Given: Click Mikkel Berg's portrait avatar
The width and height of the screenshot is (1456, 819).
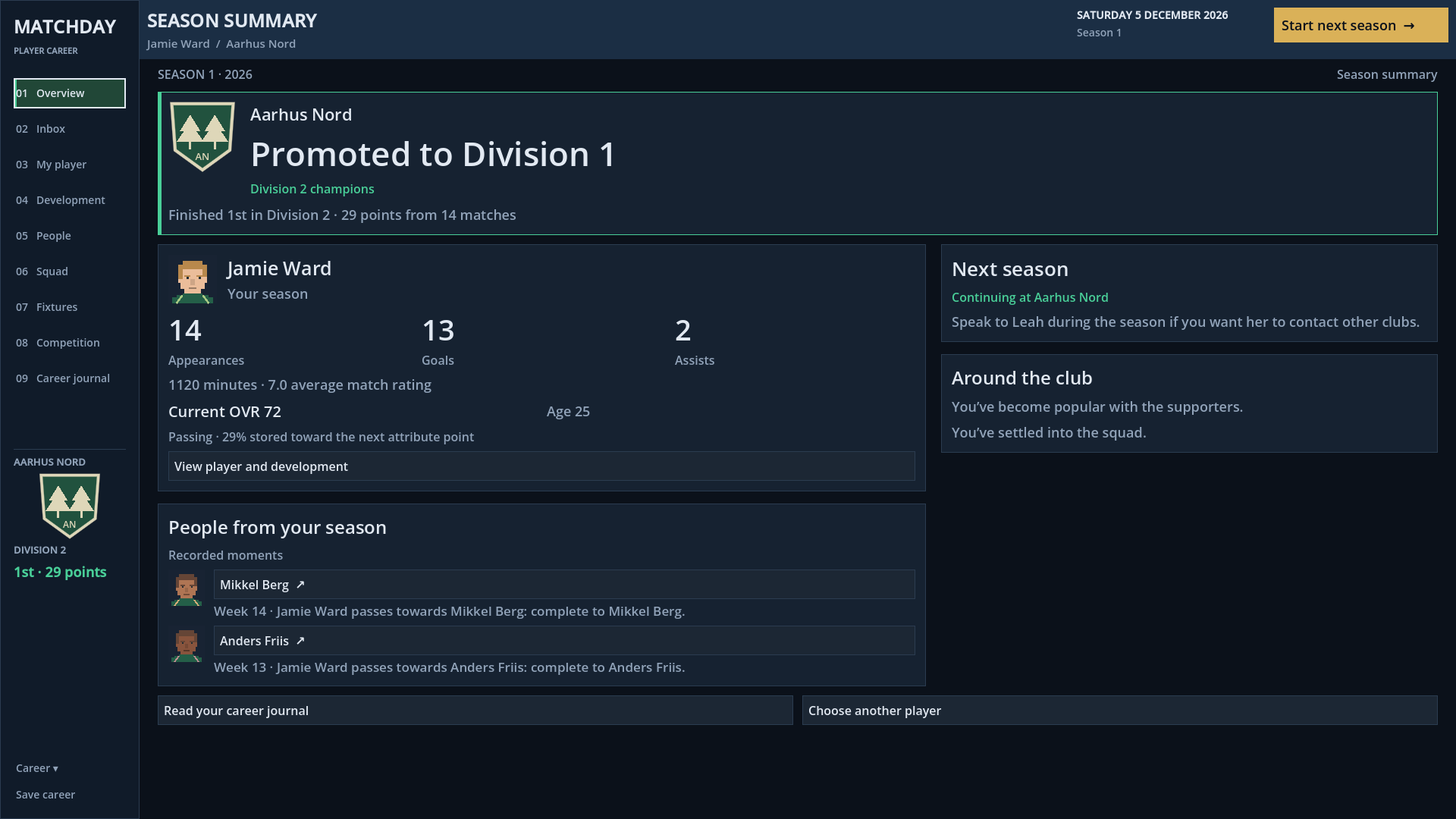Looking at the screenshot, I should click(x=187, y=589).
